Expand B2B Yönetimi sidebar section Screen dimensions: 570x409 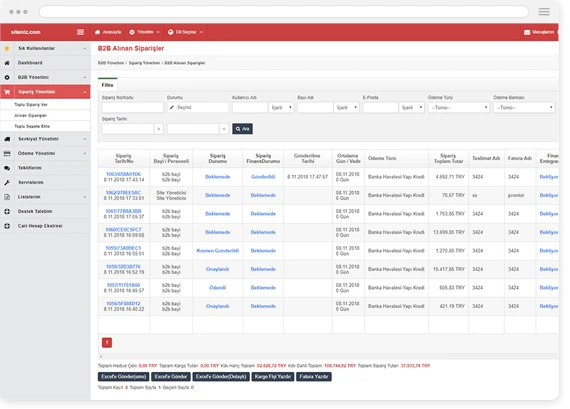click(85, 77)
